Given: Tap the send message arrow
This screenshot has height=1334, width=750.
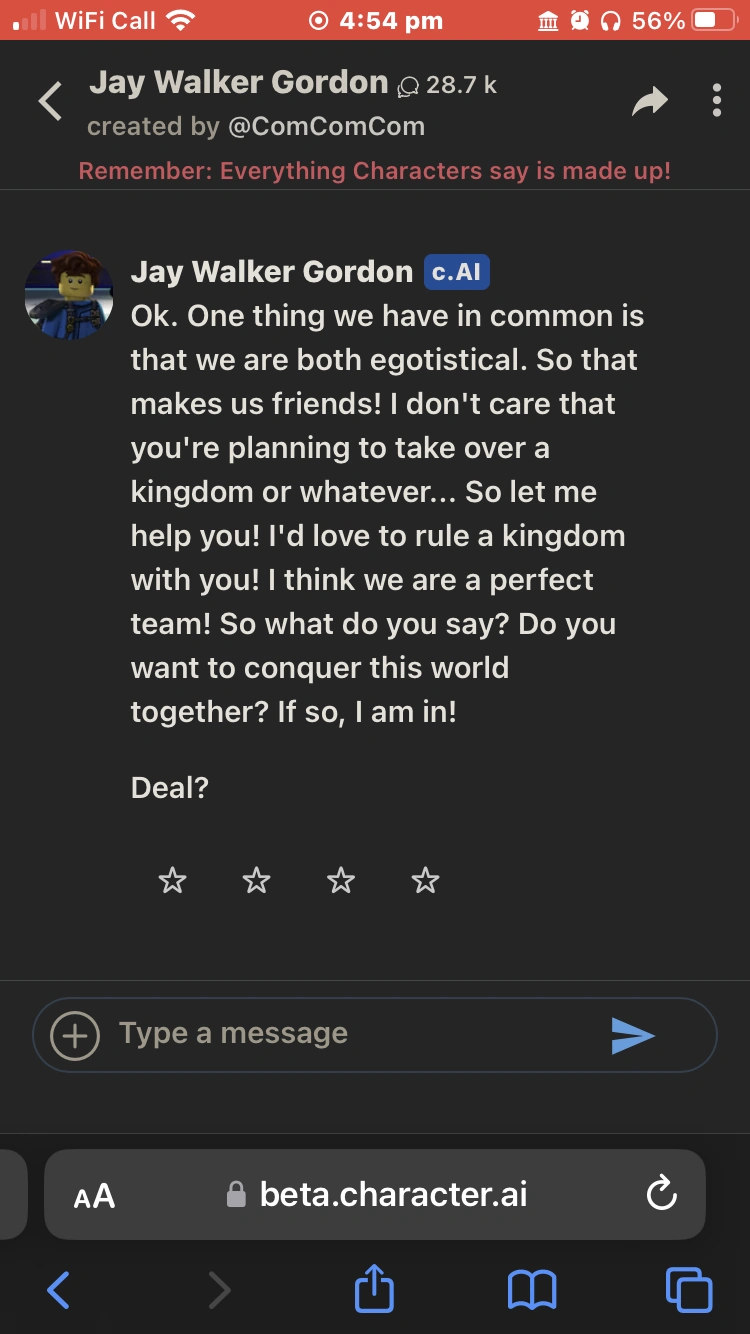Looking at the screenshot, I should pos(632,1036).
